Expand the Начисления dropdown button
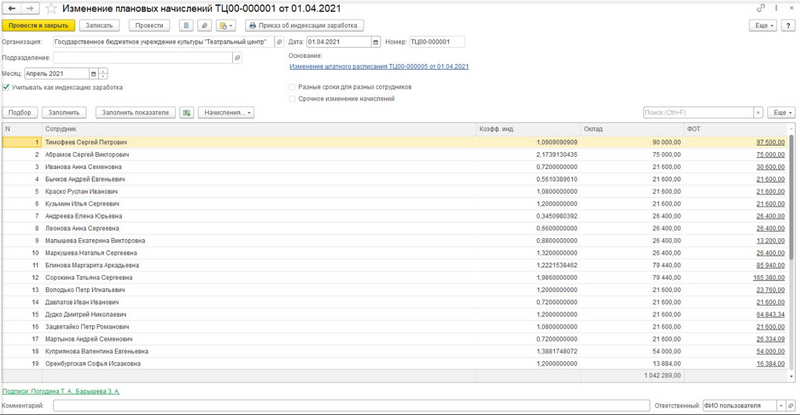The image size is (800, 415). click(x=225, y=113)
